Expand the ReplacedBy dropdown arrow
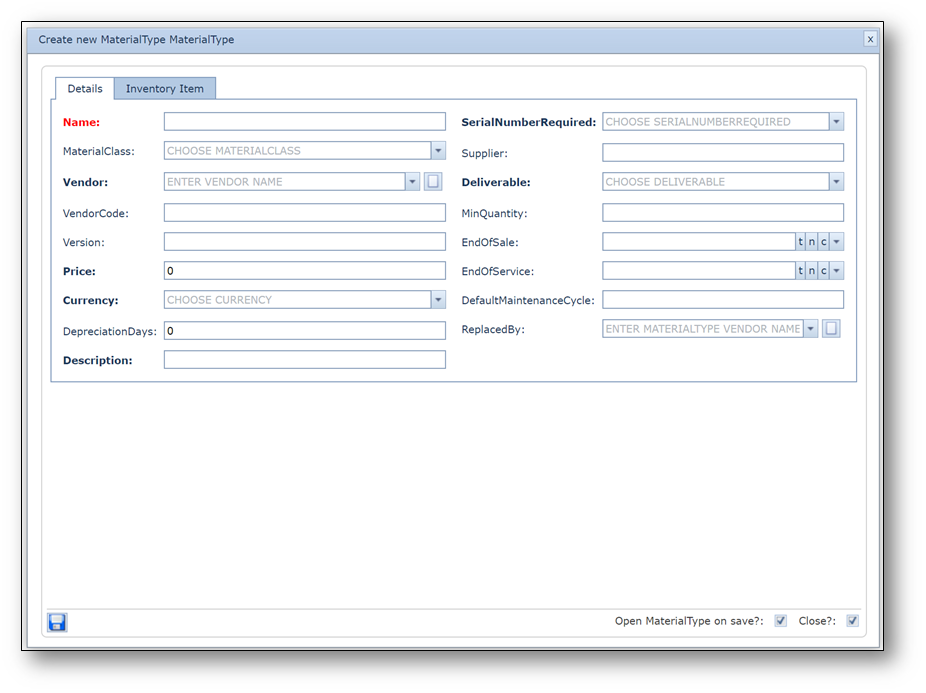 (x=810, y=328)
